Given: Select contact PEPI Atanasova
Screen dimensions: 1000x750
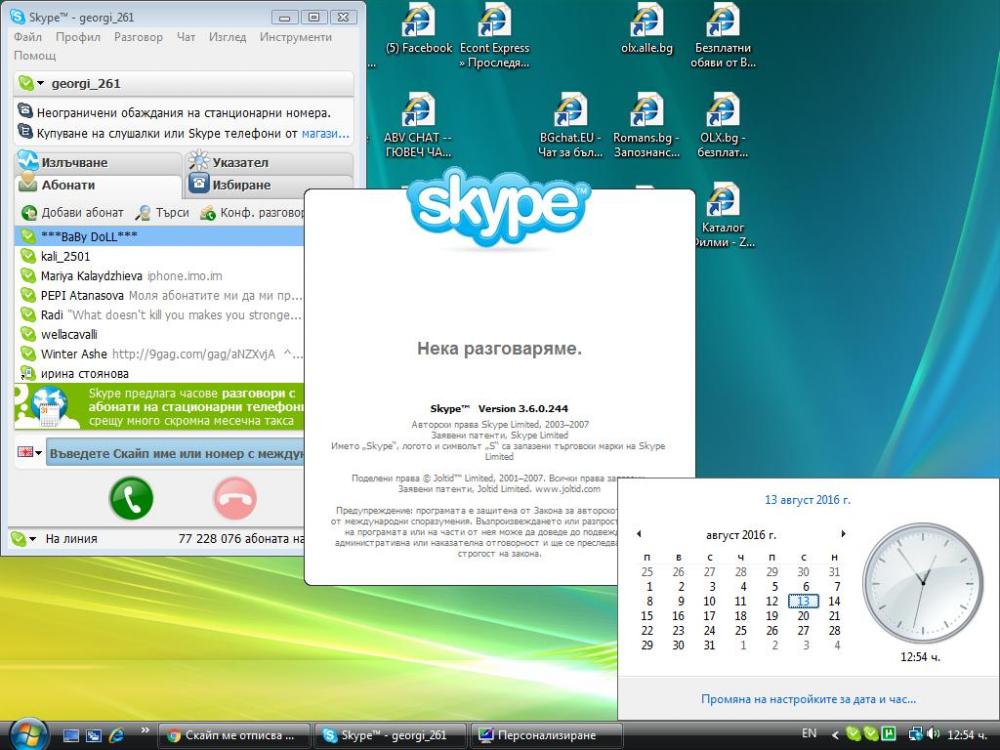Looking at the screenshot, I should pos(159,295).
